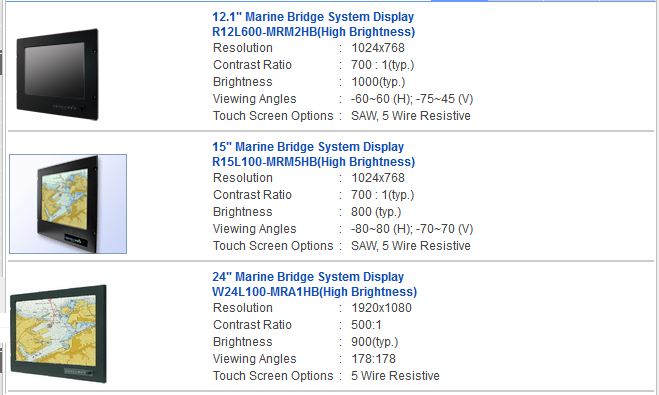Click the 12.1" display's Touch Screen Options label

click(x=273, y=116)
